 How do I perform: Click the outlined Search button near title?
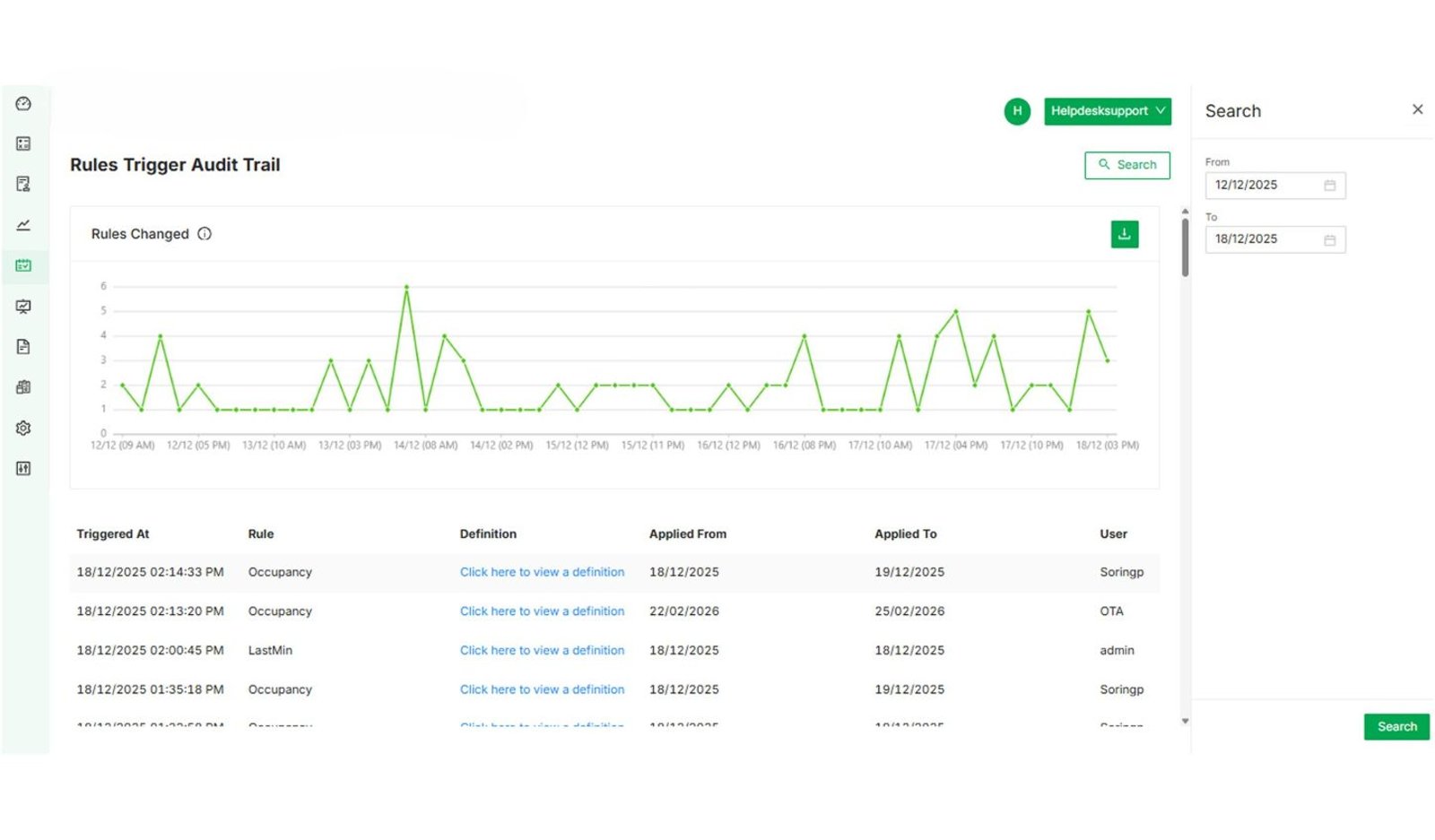pyautogui.click(x=1127, y=165)
